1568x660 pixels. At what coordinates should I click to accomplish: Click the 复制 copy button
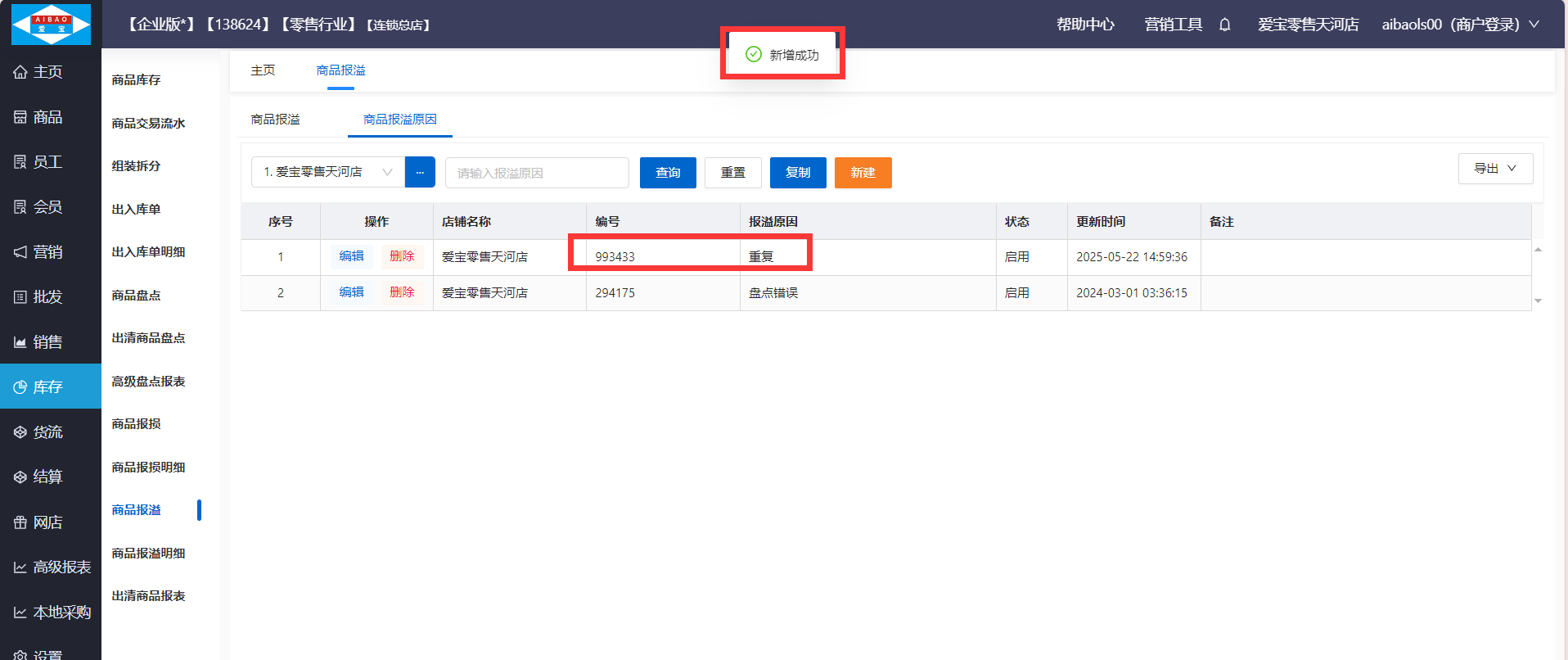click(798, 173)
